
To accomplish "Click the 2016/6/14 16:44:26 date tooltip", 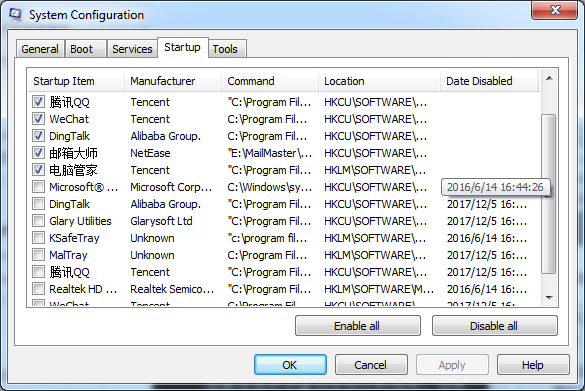I will click(x=495, y=187).
